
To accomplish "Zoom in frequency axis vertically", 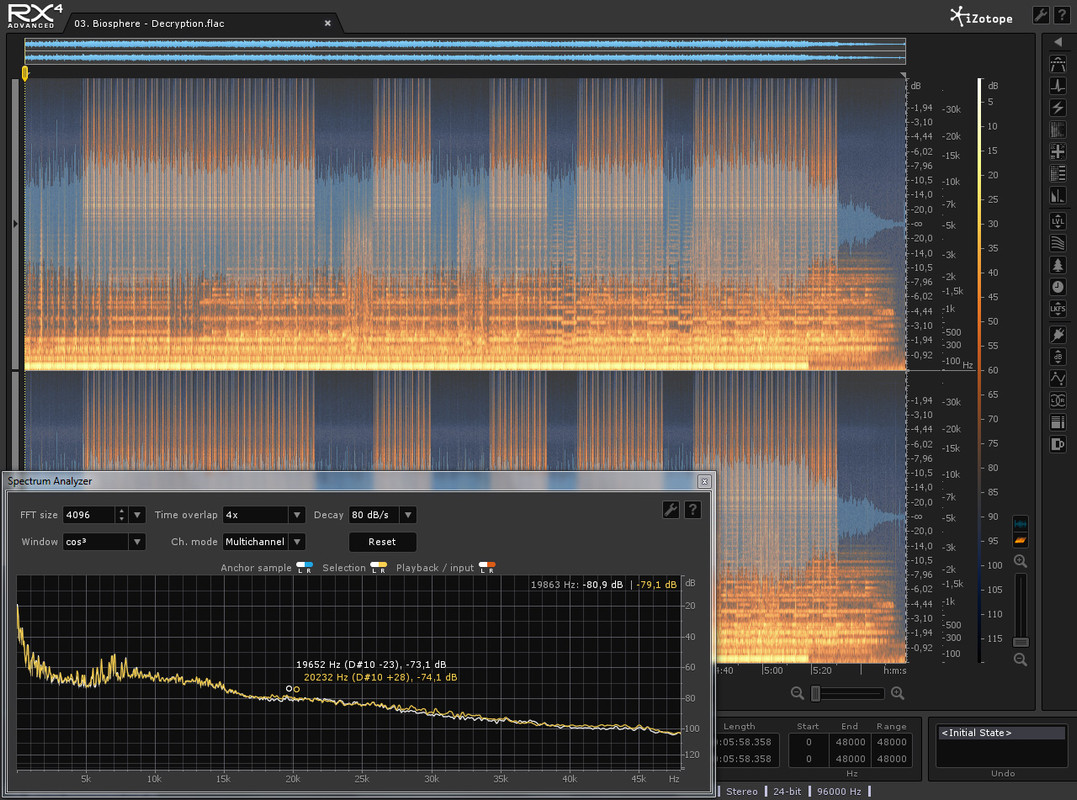I will (x=1021, y=561).
